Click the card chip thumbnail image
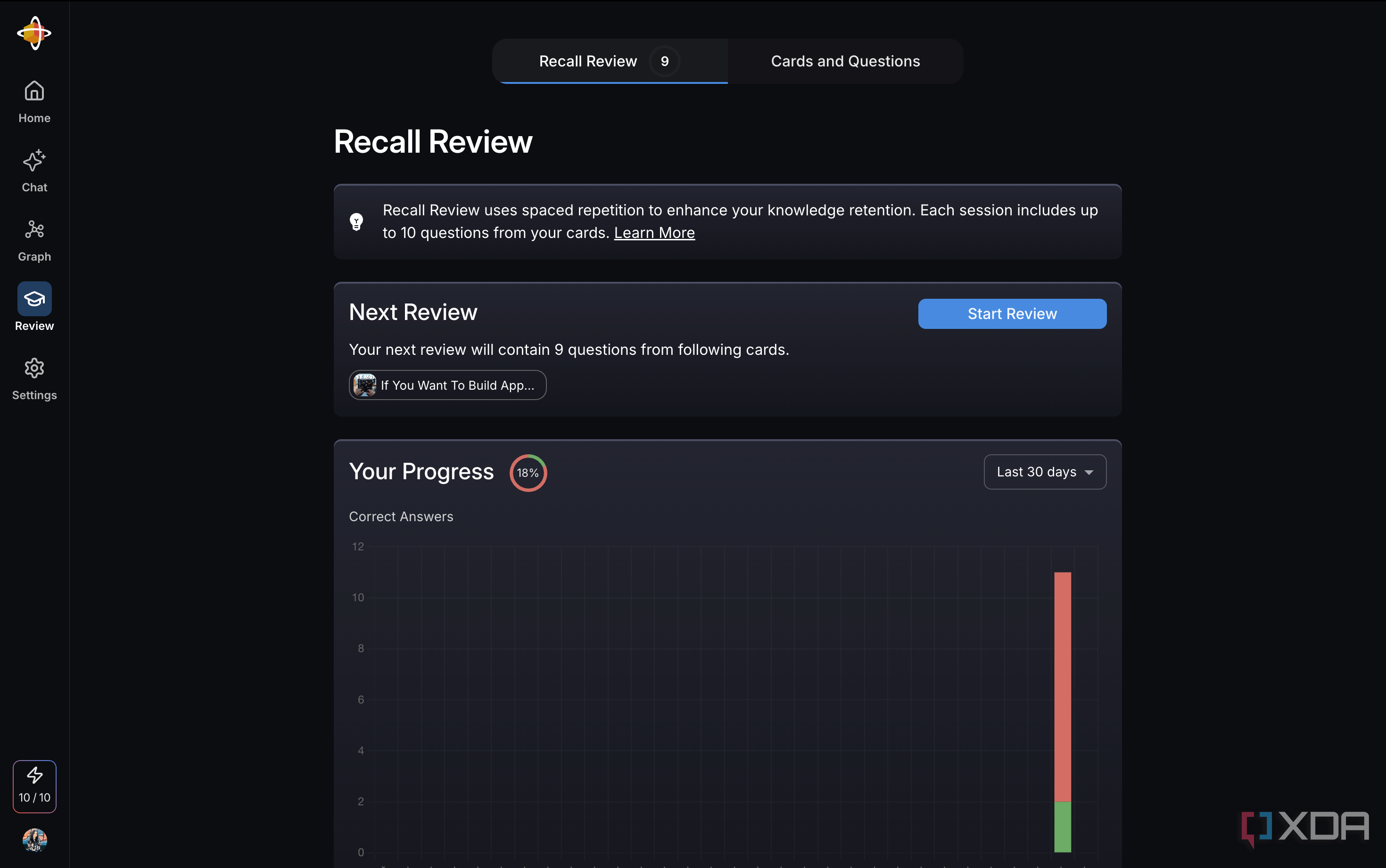Image resolution: width=1386 pixels, height=868 pixels. (364, 385)
